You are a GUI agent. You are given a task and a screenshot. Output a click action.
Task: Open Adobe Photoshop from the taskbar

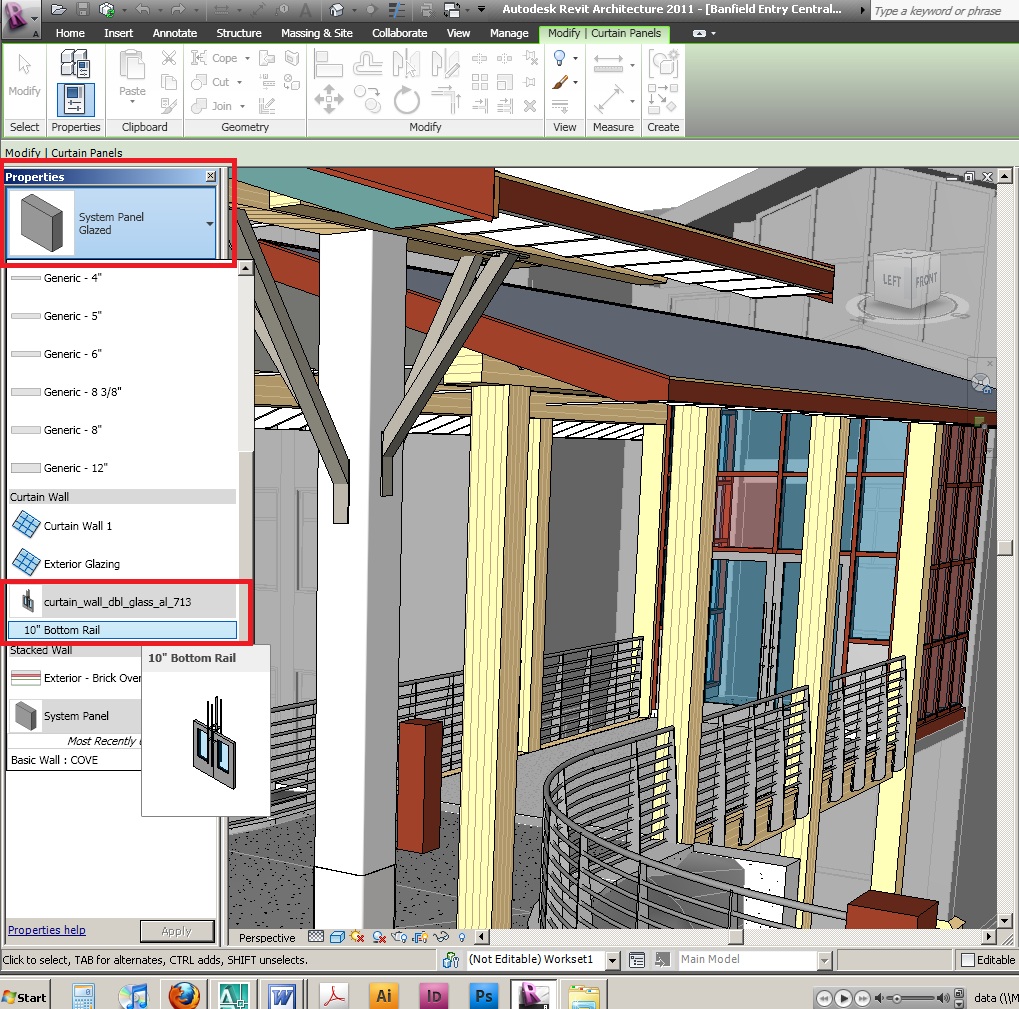(484, 996)
